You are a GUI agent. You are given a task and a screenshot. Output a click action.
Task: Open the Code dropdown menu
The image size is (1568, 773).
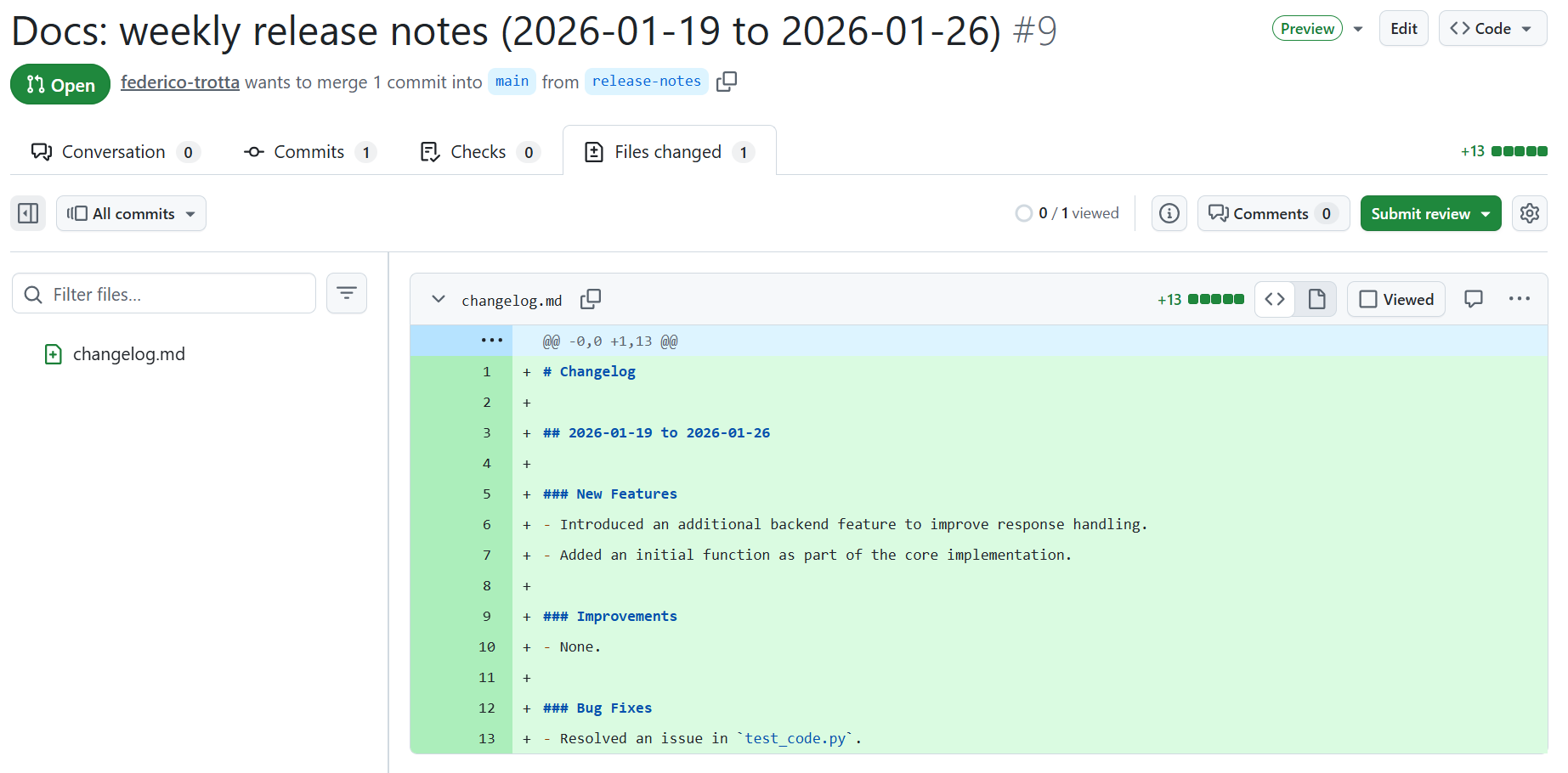click(1492, 28)
